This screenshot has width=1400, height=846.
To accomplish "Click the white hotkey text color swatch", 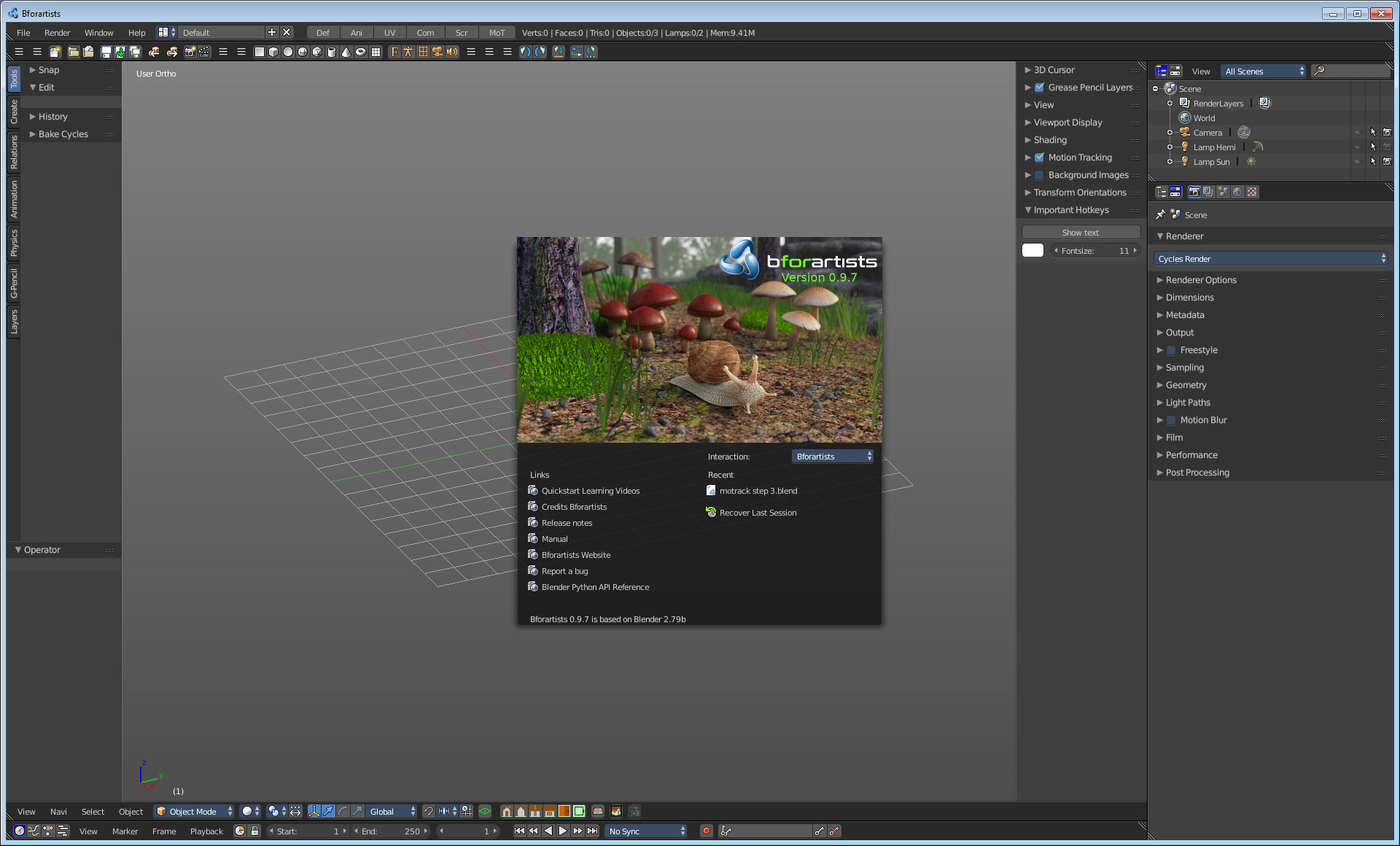I will [x=1032, y=251].
